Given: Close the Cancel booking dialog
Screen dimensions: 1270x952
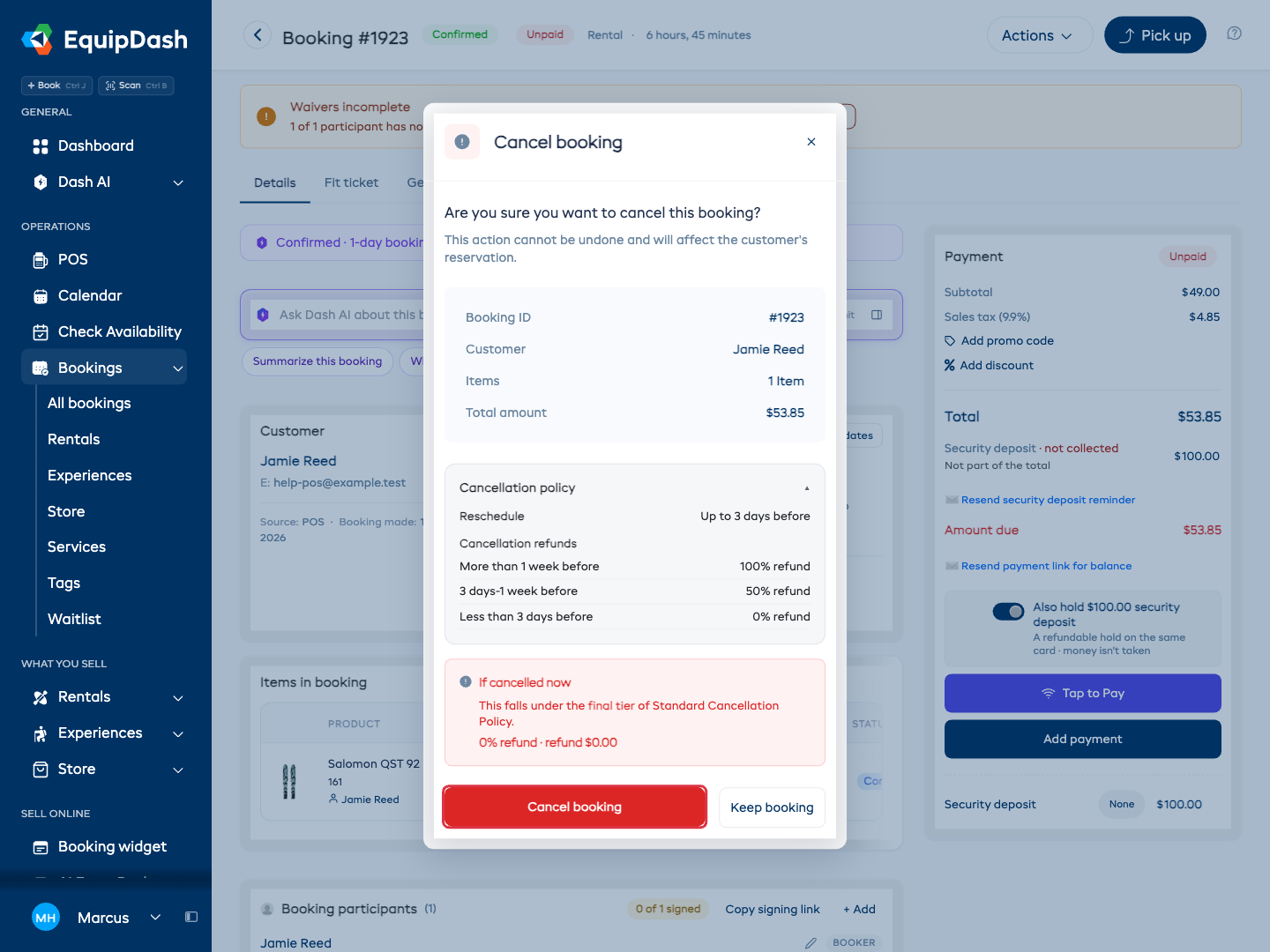Looking at the screenshot, I should point(811,142).
